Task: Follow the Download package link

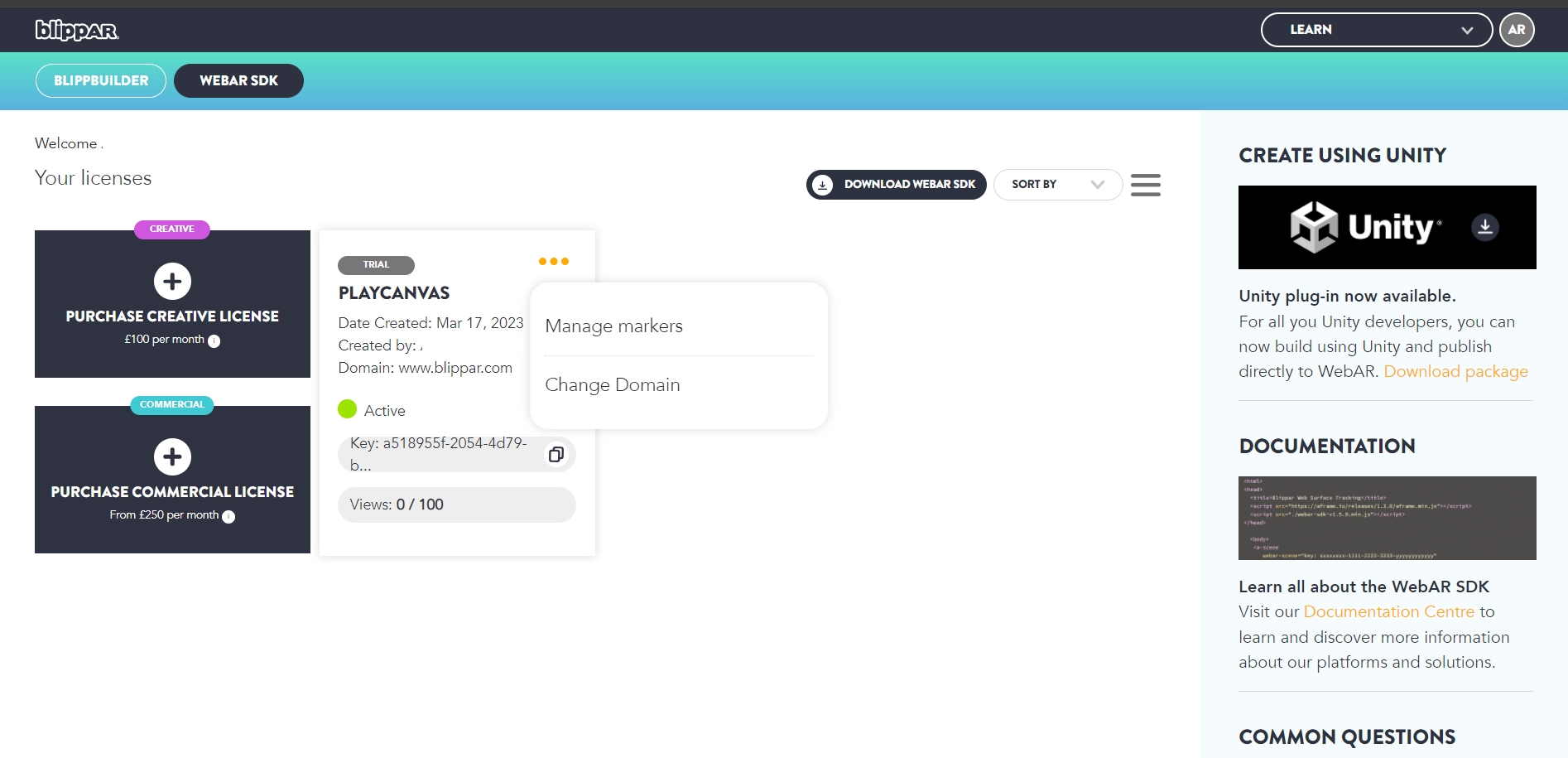Action: coord(1455,372)
